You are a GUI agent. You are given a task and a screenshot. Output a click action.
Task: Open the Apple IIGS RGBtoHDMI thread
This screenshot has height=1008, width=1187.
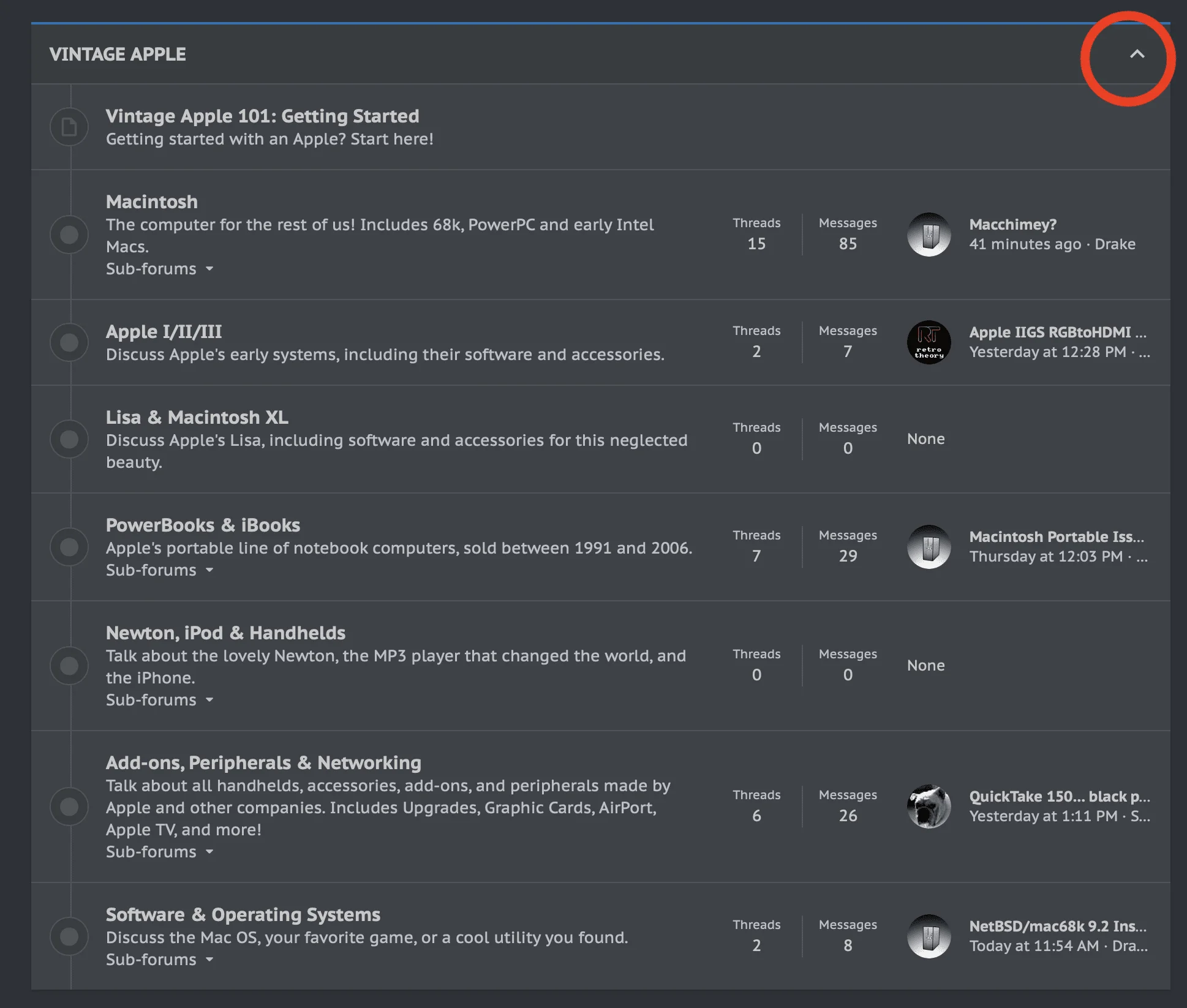click(1058, 332)
